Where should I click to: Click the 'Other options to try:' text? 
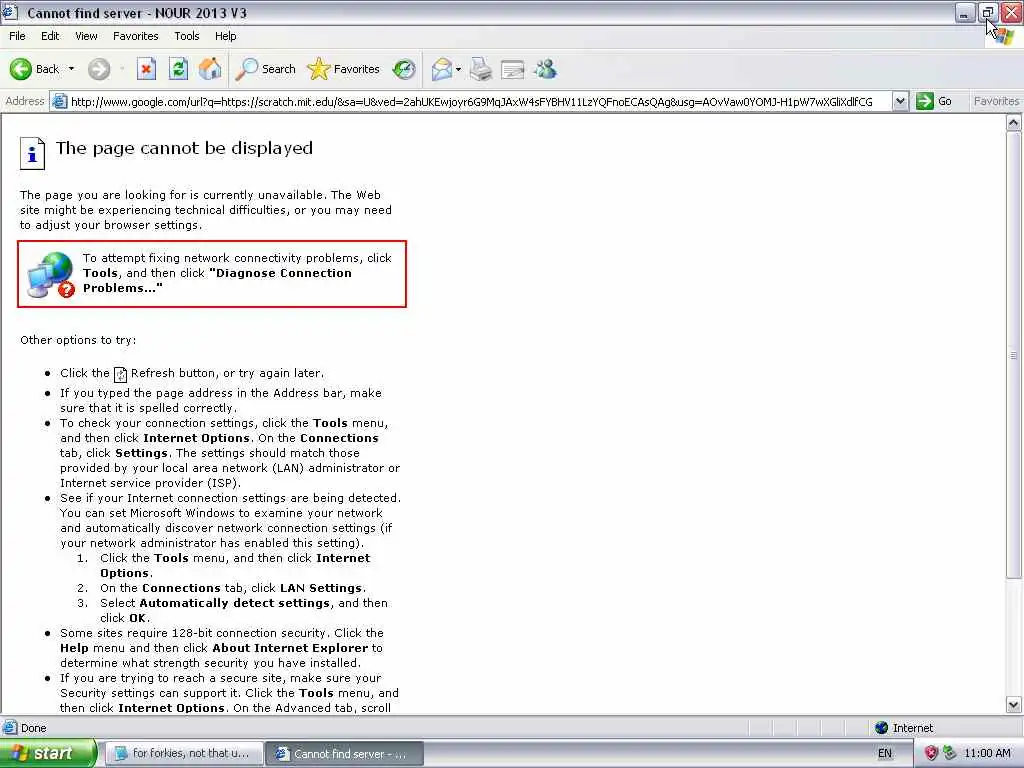coord(78,340)
